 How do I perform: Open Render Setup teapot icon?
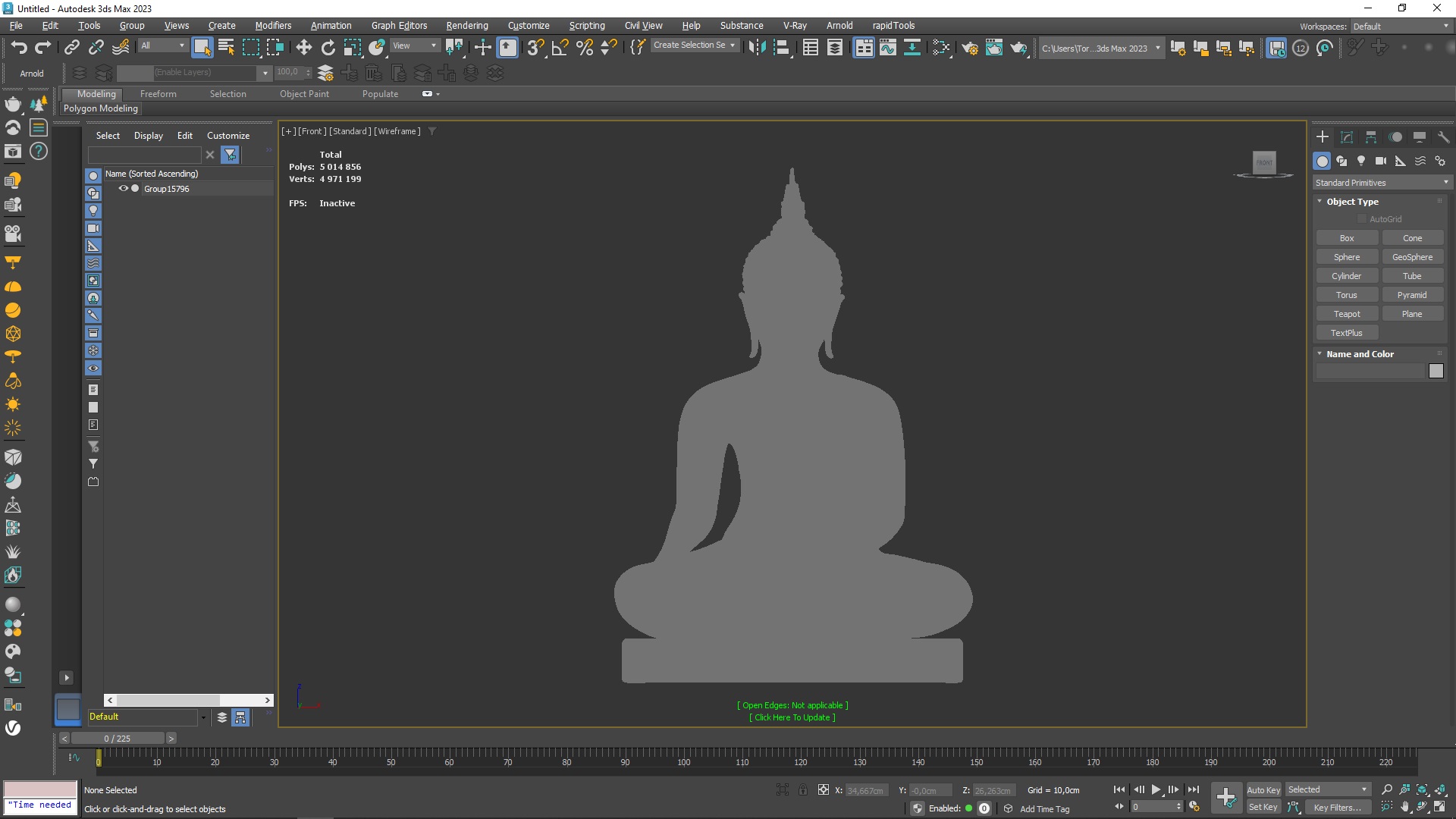[x=970, y=48]
